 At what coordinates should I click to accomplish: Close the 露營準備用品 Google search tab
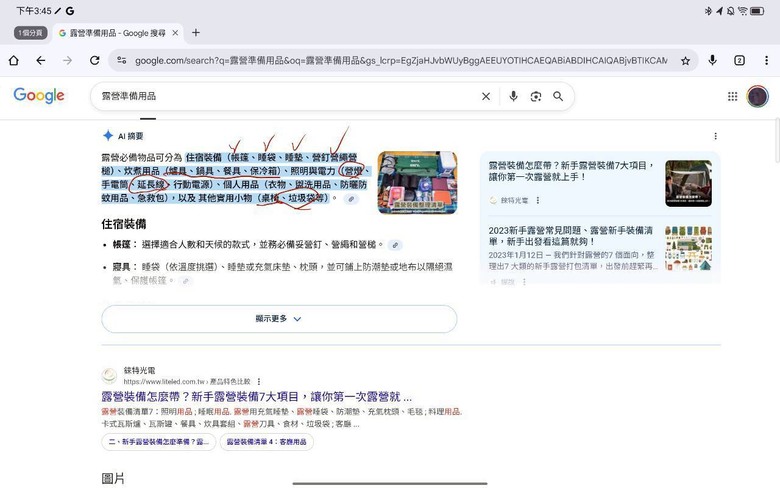[x=175, y=33]
